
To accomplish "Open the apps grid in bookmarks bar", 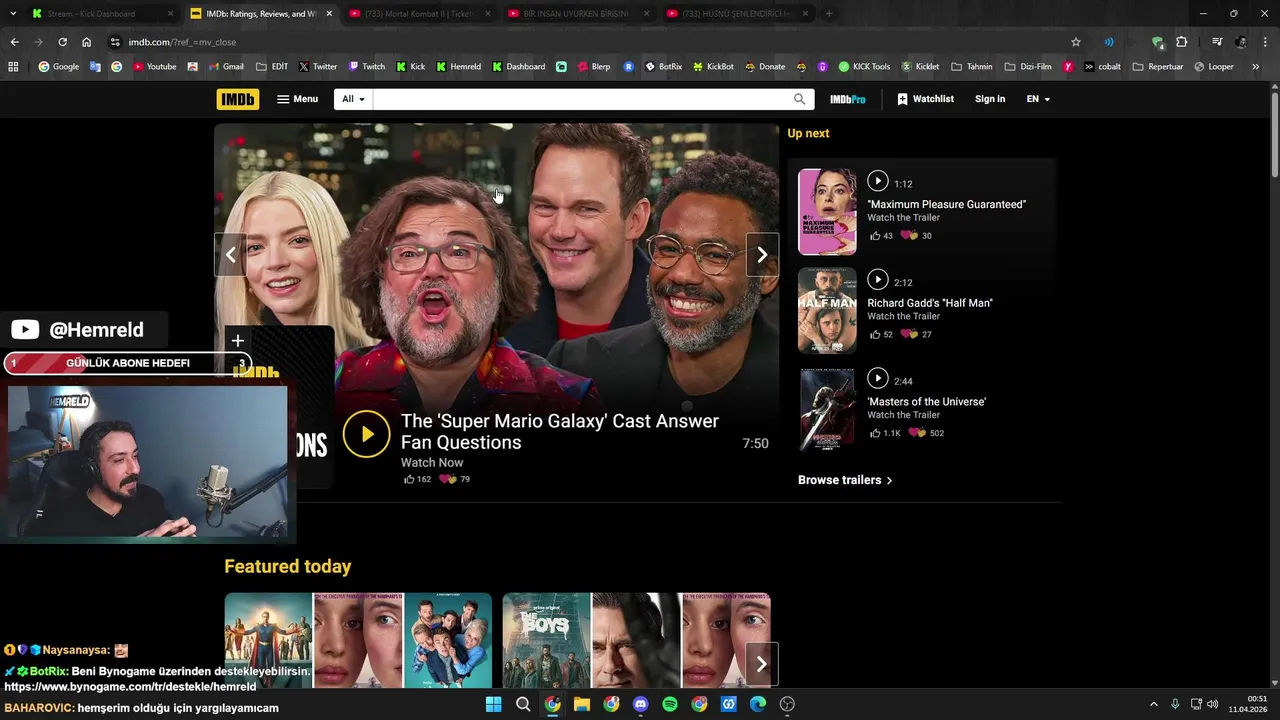I will coord(13,67).
